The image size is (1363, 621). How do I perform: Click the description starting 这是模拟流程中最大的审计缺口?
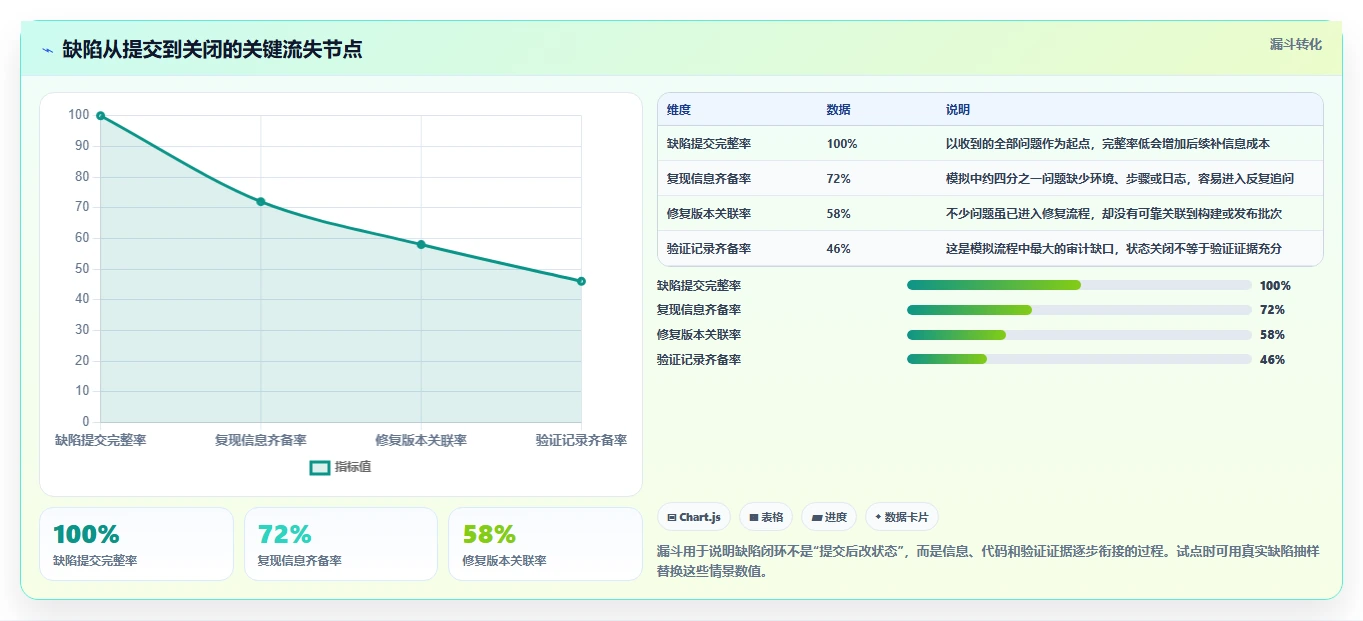coord(1114,249)
